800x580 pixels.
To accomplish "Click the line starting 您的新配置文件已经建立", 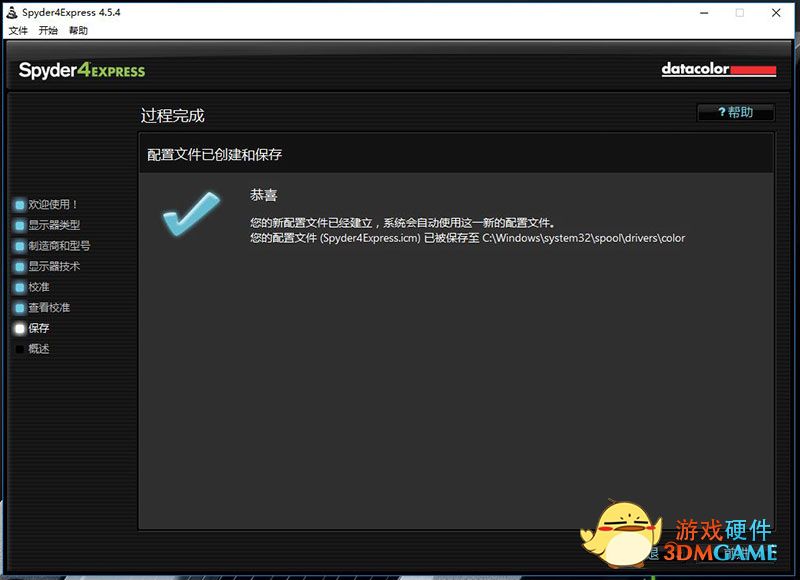I will coord(402,223).
